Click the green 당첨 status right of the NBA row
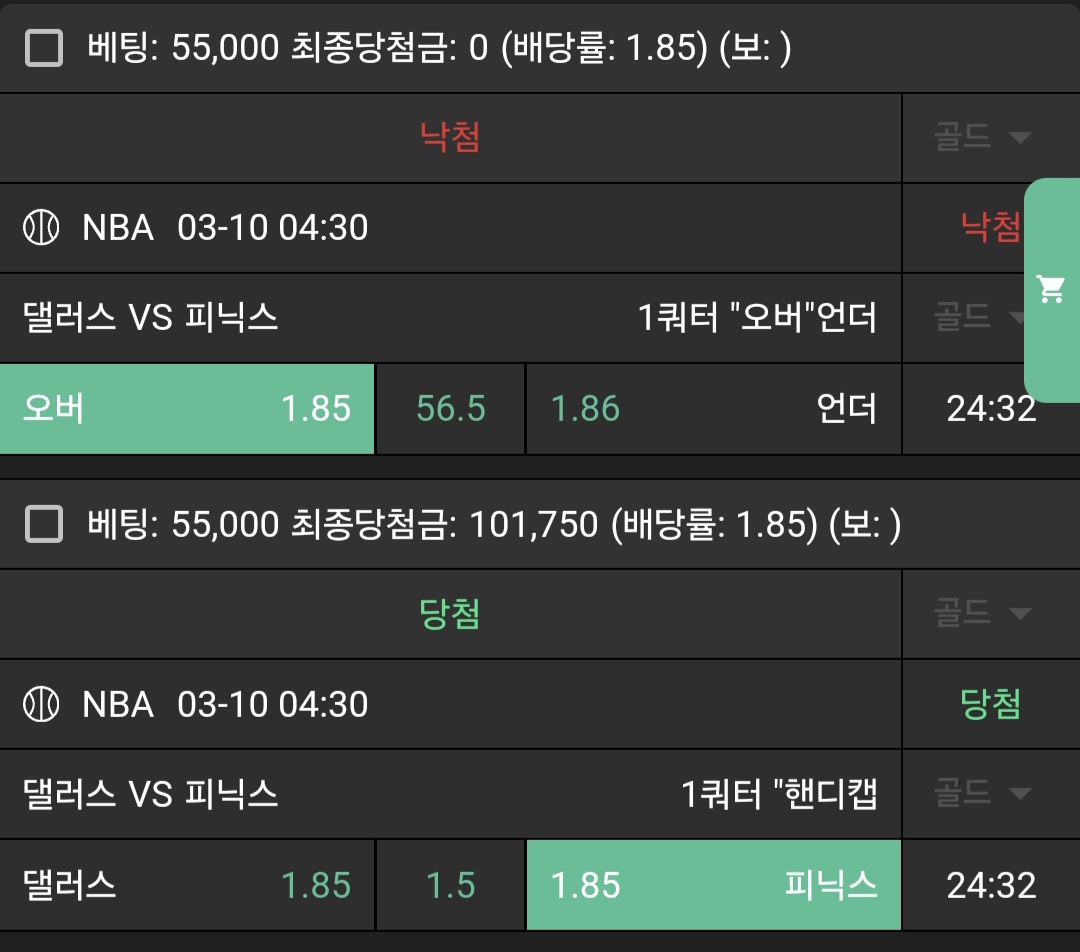Image resolution: width=1080 pixels, height=952 pixels. [990, 704]
